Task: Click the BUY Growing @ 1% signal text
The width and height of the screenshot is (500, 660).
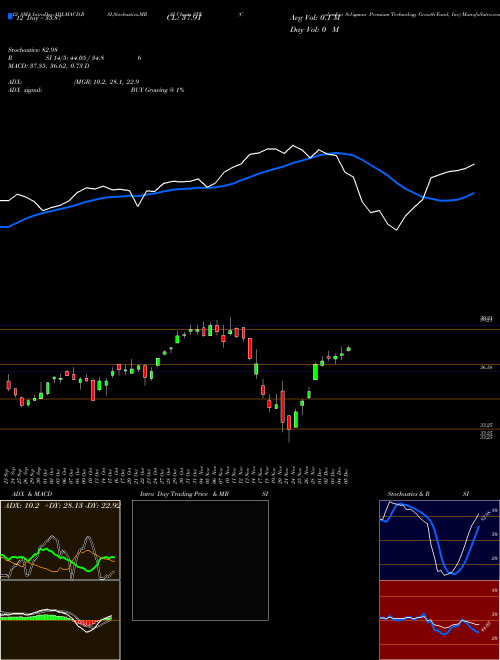Action: [157, 90]
